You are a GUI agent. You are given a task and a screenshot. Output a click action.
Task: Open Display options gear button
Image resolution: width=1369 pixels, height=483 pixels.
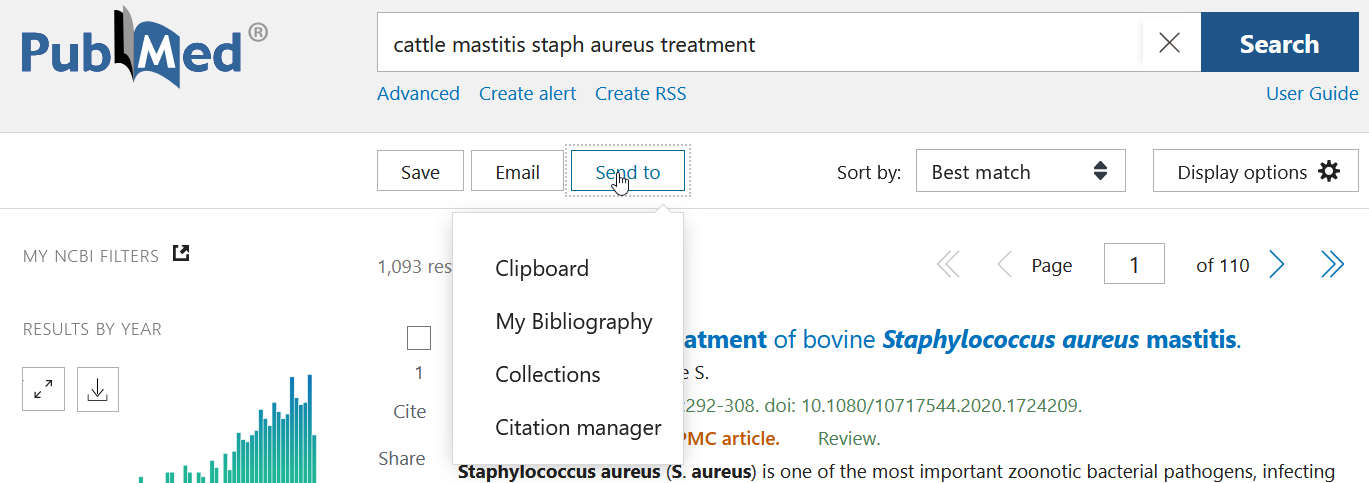coord(1255,171)
